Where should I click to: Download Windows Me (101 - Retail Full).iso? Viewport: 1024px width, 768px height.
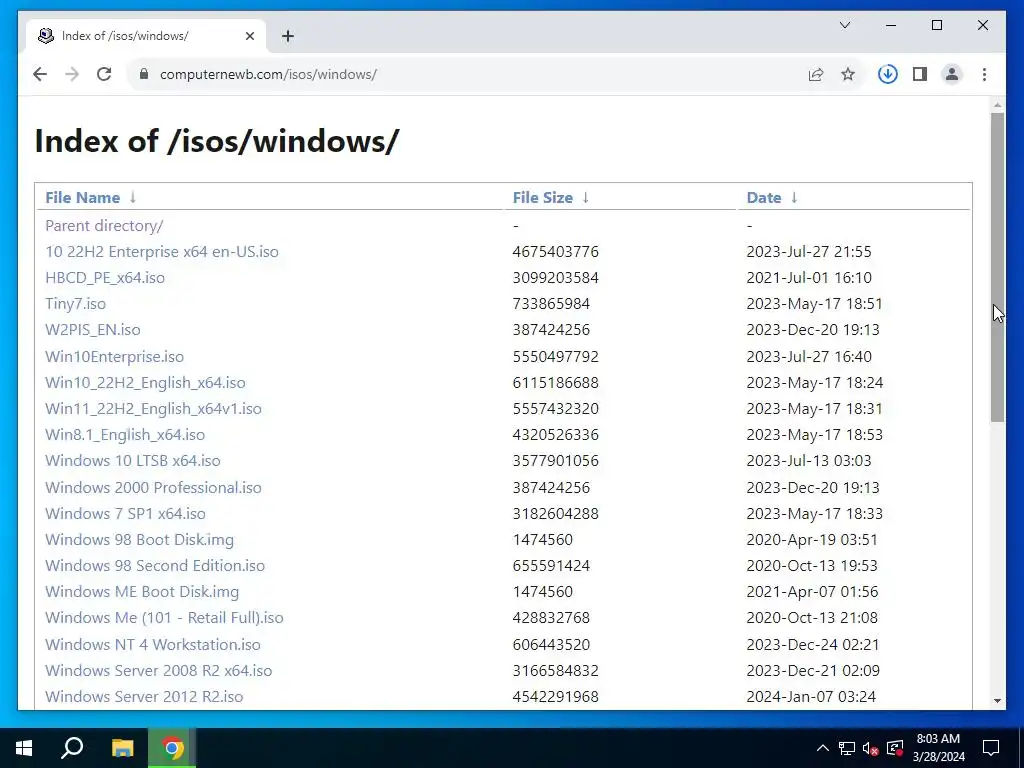coord(164,618)
